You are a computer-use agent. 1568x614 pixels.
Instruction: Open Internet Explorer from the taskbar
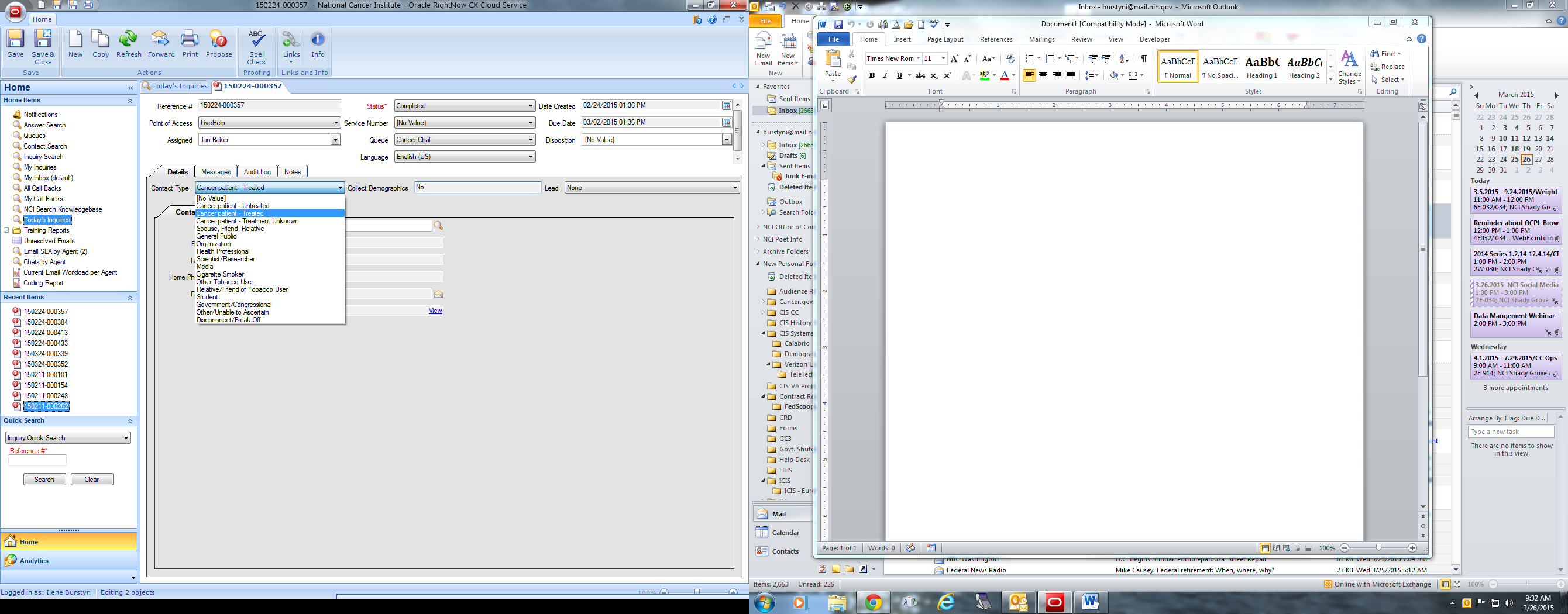pos(946,602)
